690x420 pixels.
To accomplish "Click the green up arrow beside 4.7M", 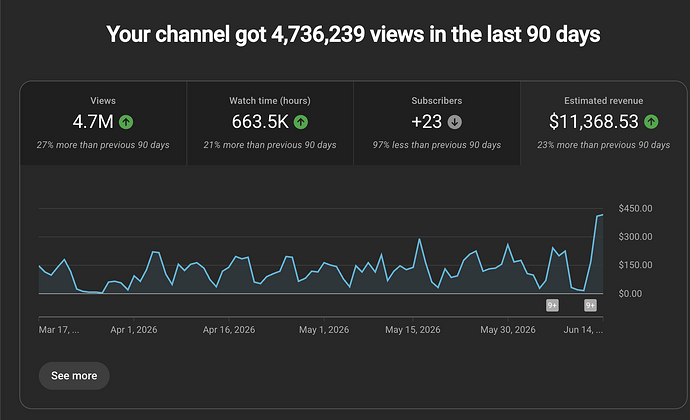I will tap(126, 122).
